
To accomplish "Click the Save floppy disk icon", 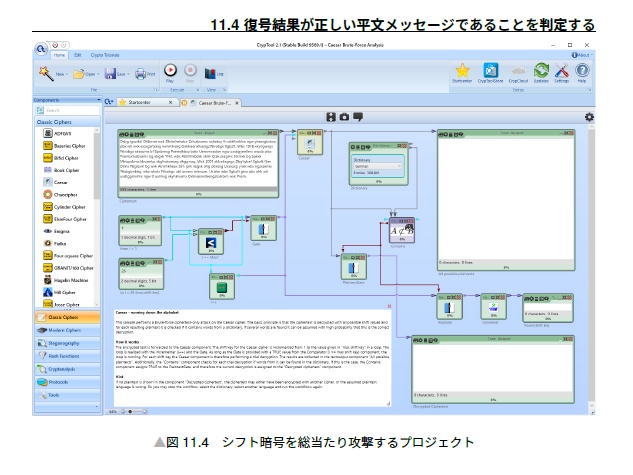I will 110,73.
